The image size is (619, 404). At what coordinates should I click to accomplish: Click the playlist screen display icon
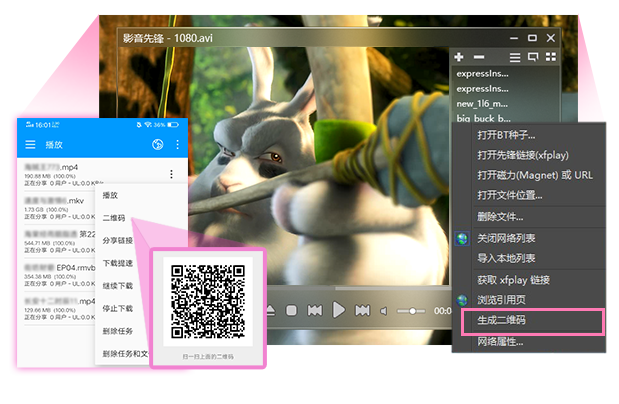click(x=533, y=57)
